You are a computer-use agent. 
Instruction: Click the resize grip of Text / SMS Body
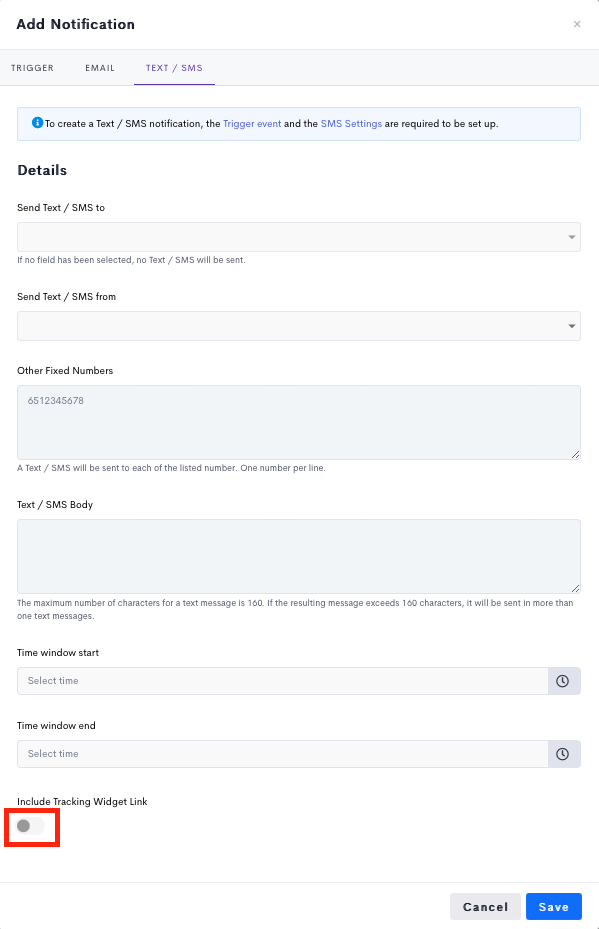coord(575,588)
